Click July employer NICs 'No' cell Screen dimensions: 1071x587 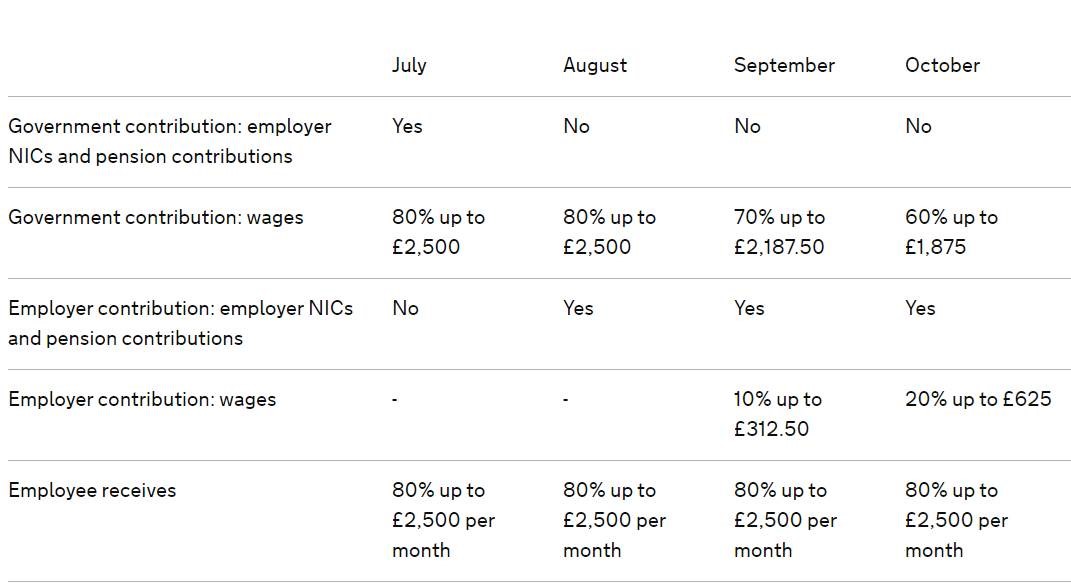tap(405, 309)
